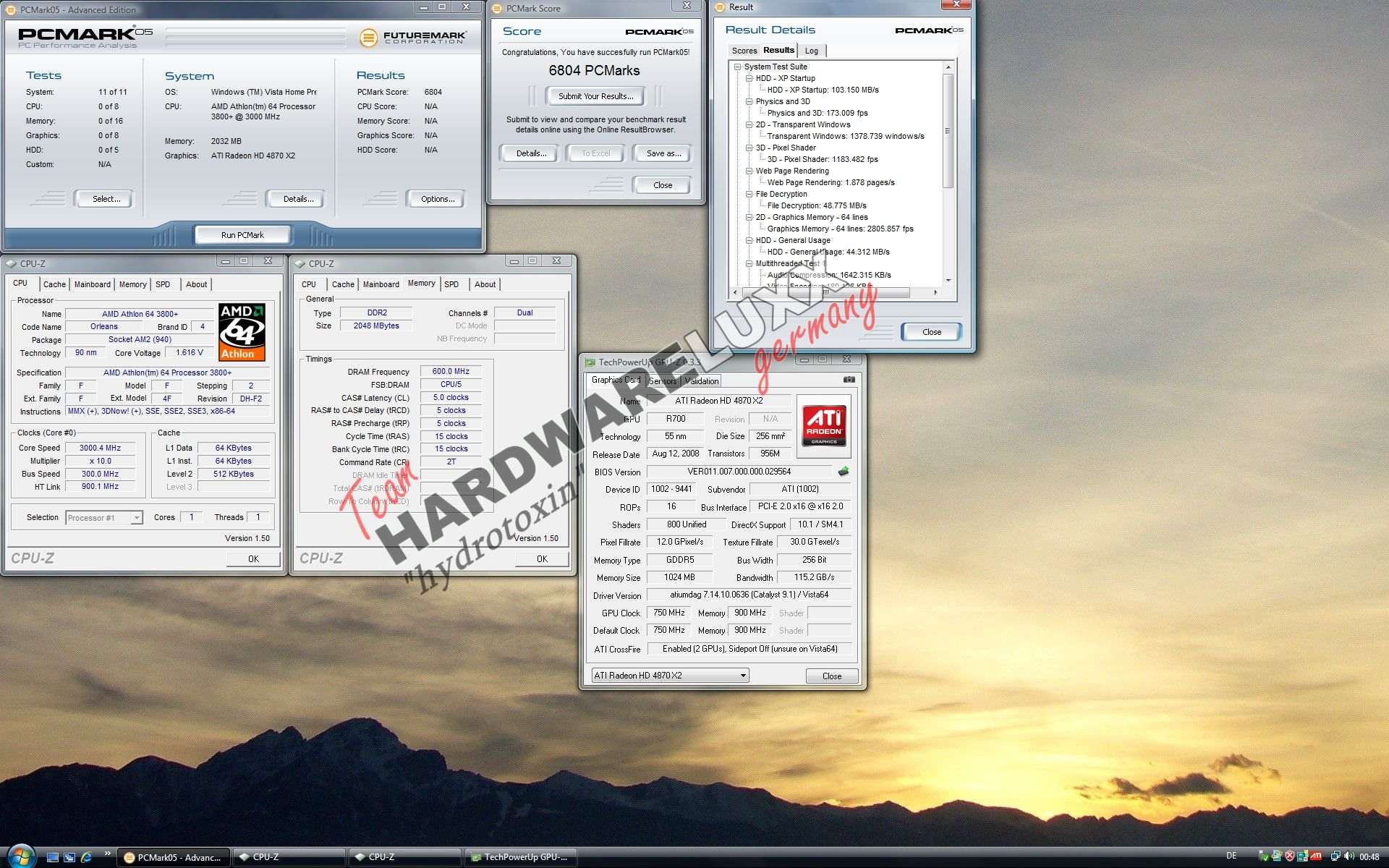
Task: Collapse HDD - XP Startup node
Action: 749,78
